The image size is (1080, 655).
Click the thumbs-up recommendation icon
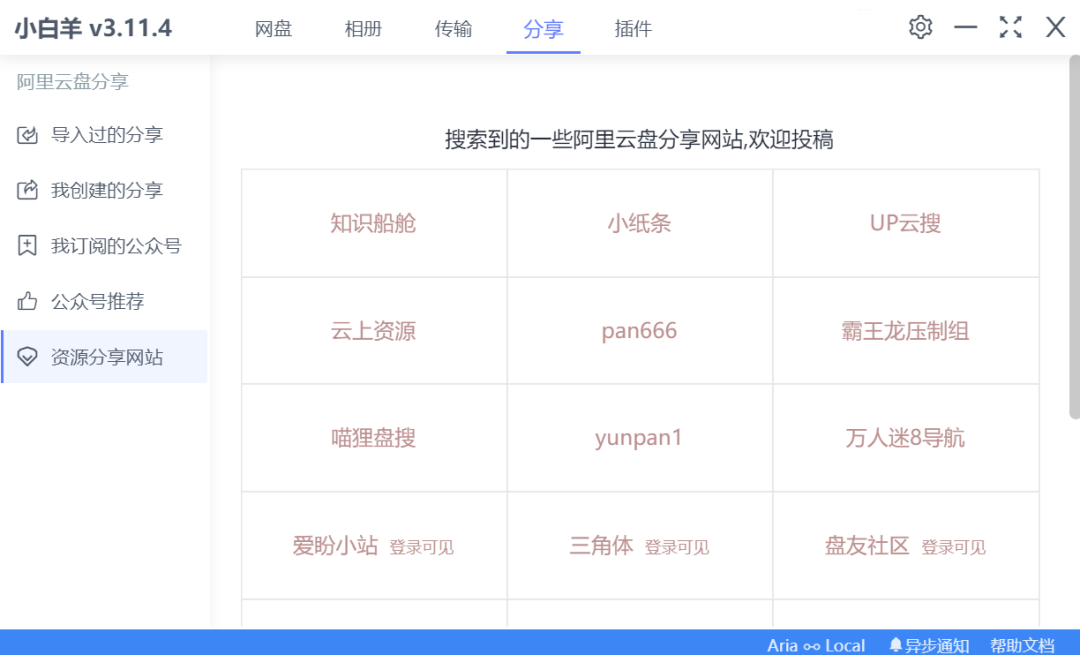(x=27, y=301)
